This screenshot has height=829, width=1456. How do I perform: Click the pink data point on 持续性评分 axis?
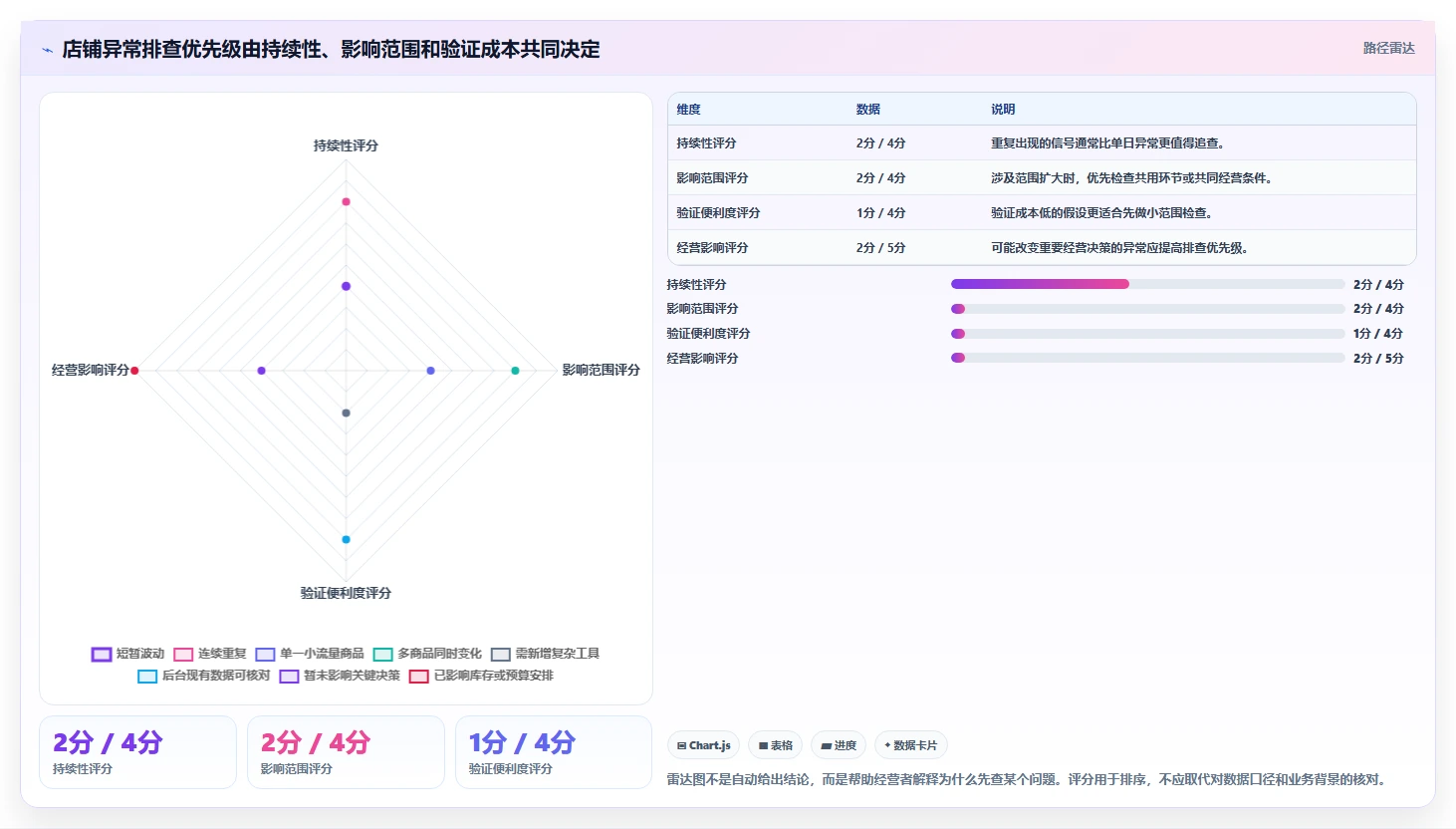[x=347, y=201]
